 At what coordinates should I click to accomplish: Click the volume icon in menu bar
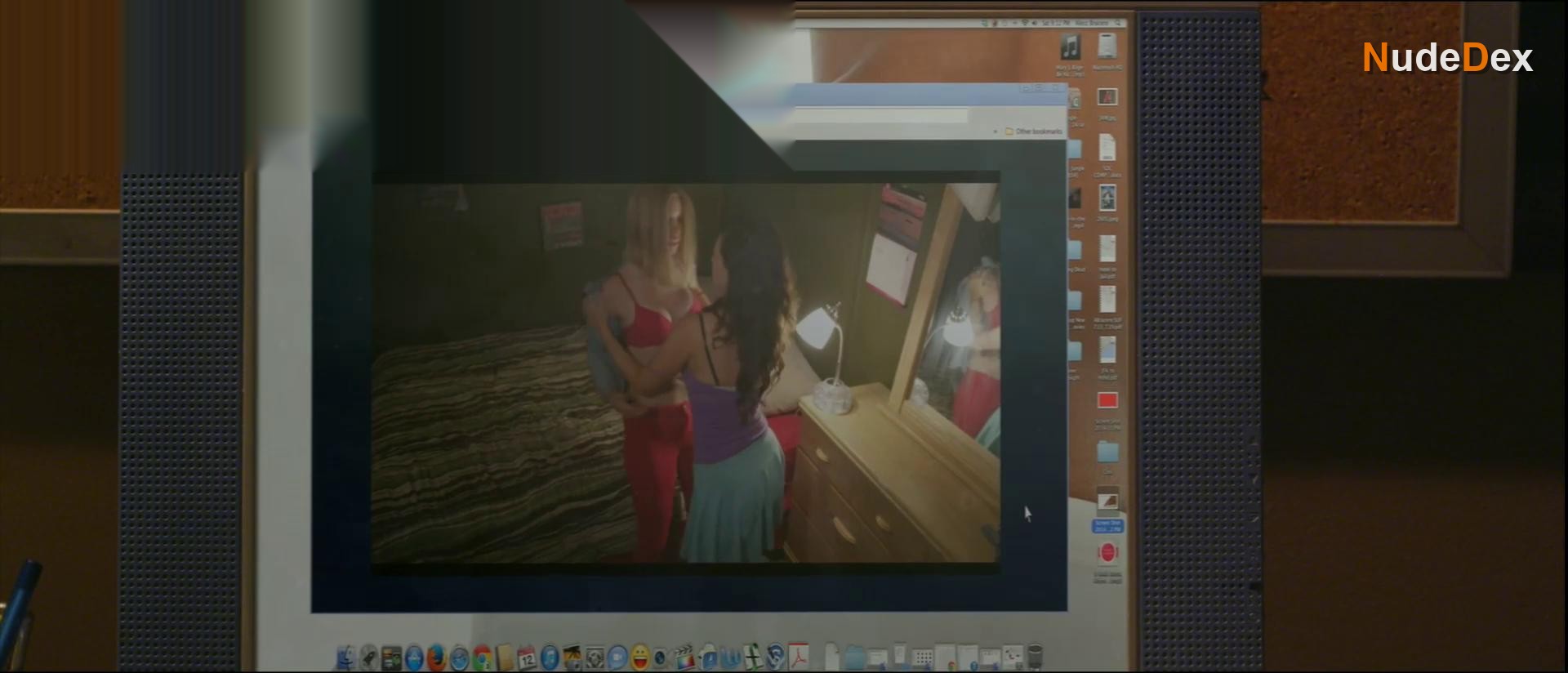[x=1036, y=23]
